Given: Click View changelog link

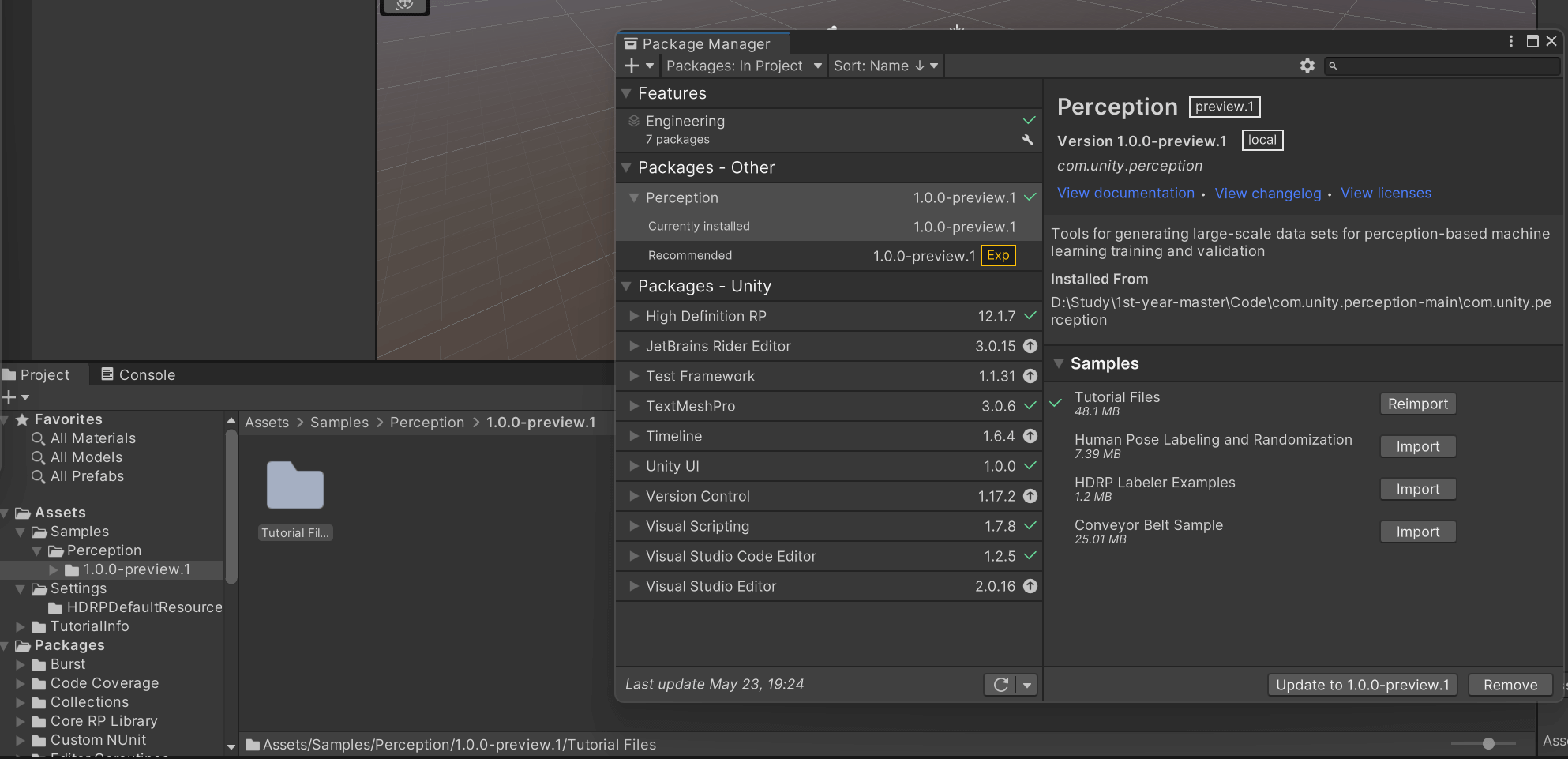Looking at the screenshot, I should 1268,194.
